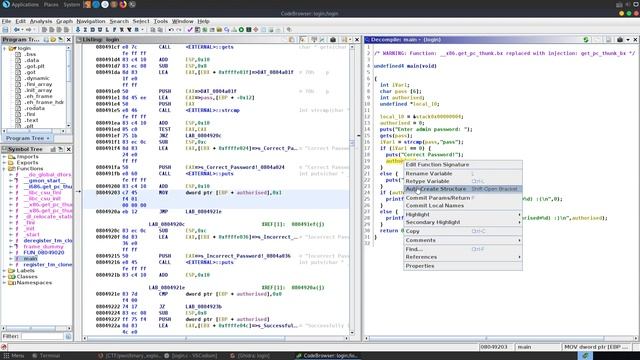The height and width of the screenshot is (360, 640).
Task: Select the .dynamic section in Program Tree
Action: click(37, 78)
